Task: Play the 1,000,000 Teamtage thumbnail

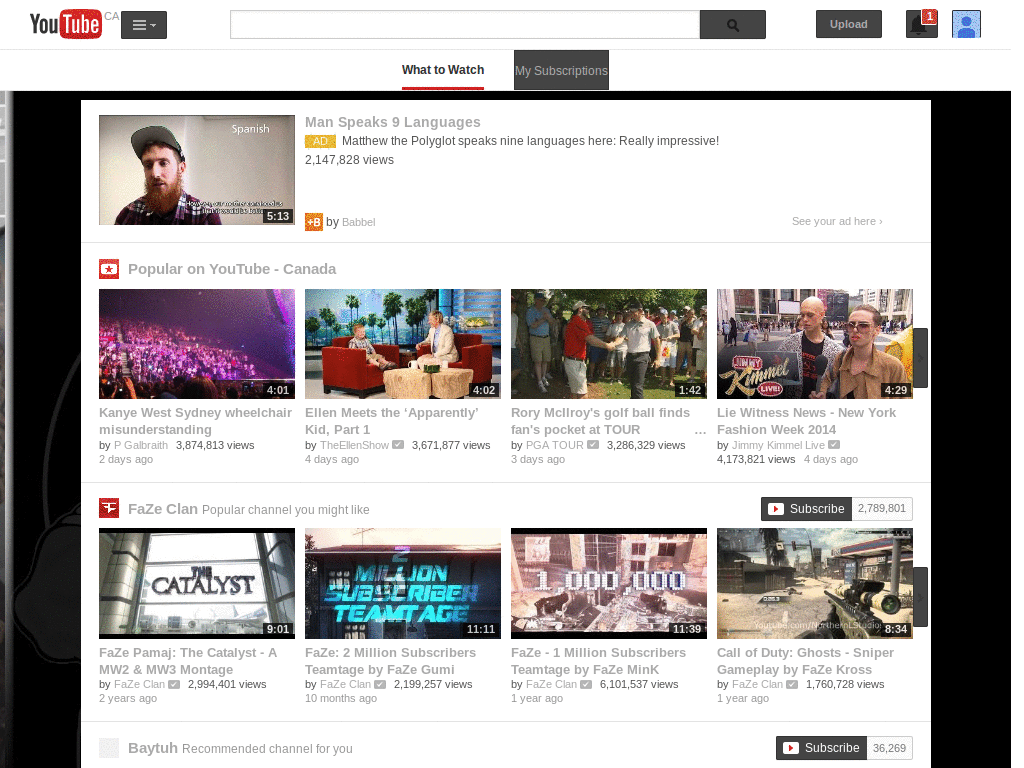Action: coord(609,583)
